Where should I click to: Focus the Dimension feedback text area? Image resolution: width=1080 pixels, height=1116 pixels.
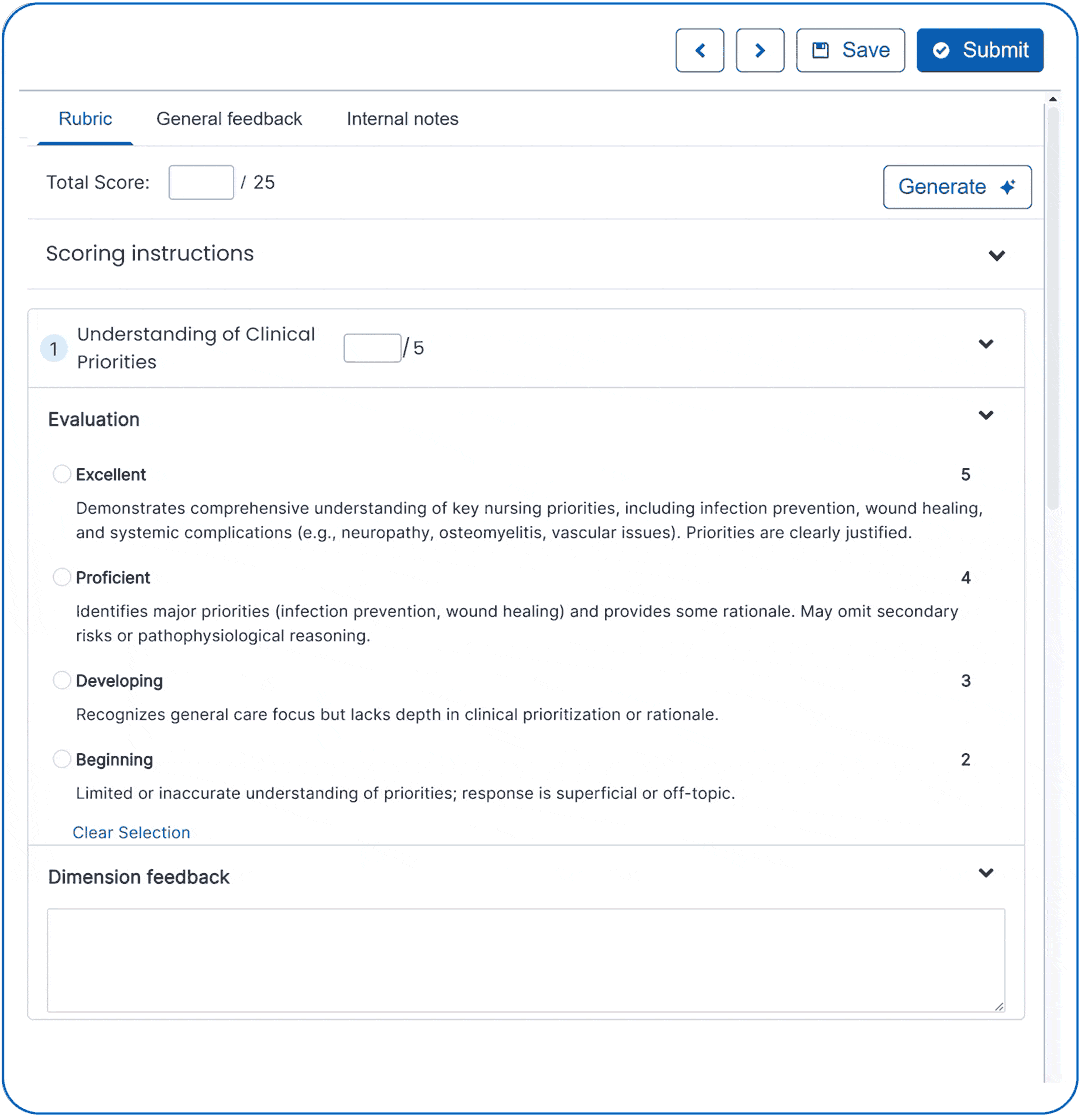click(525, 960)
